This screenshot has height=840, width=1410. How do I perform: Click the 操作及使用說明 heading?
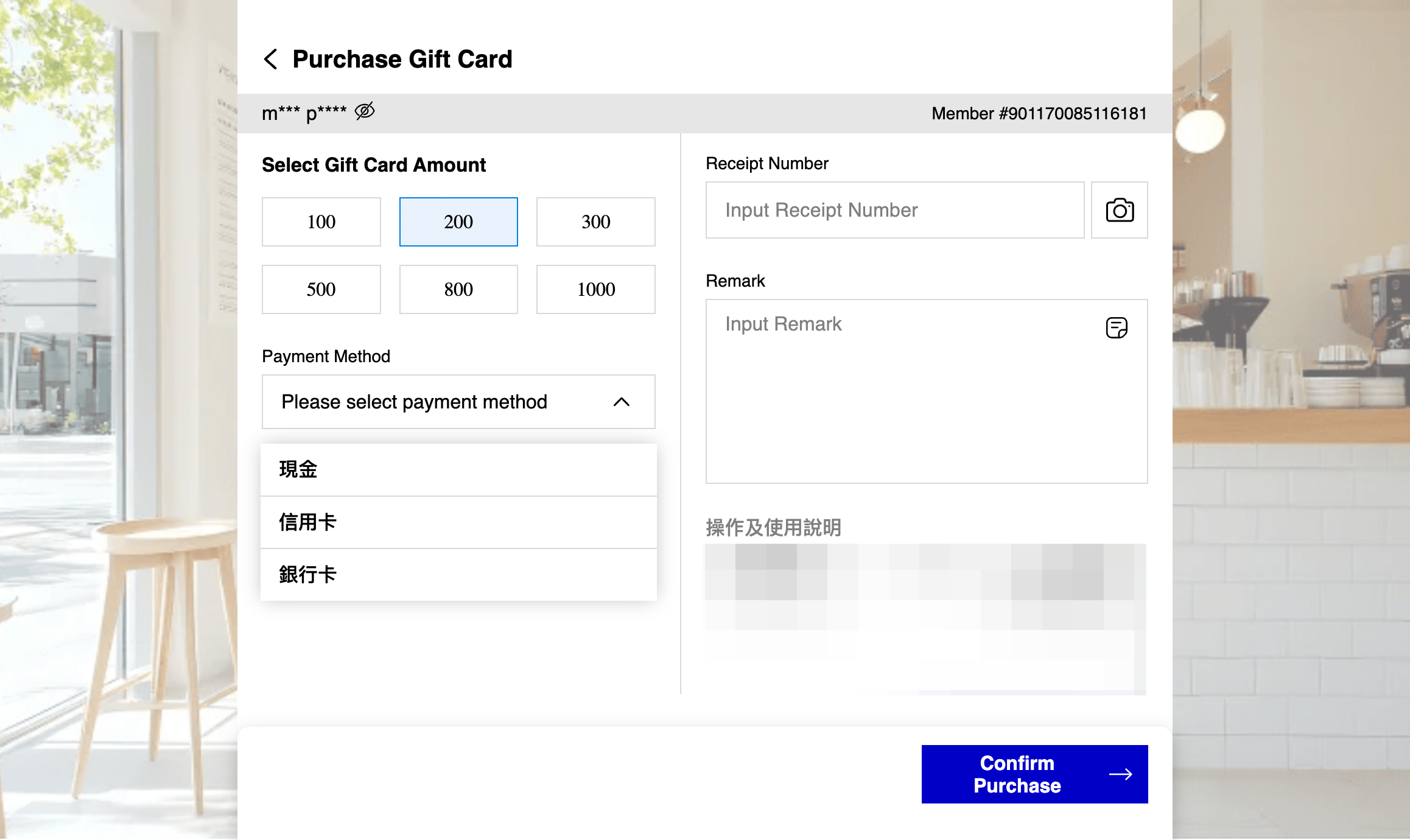(773, 528)
